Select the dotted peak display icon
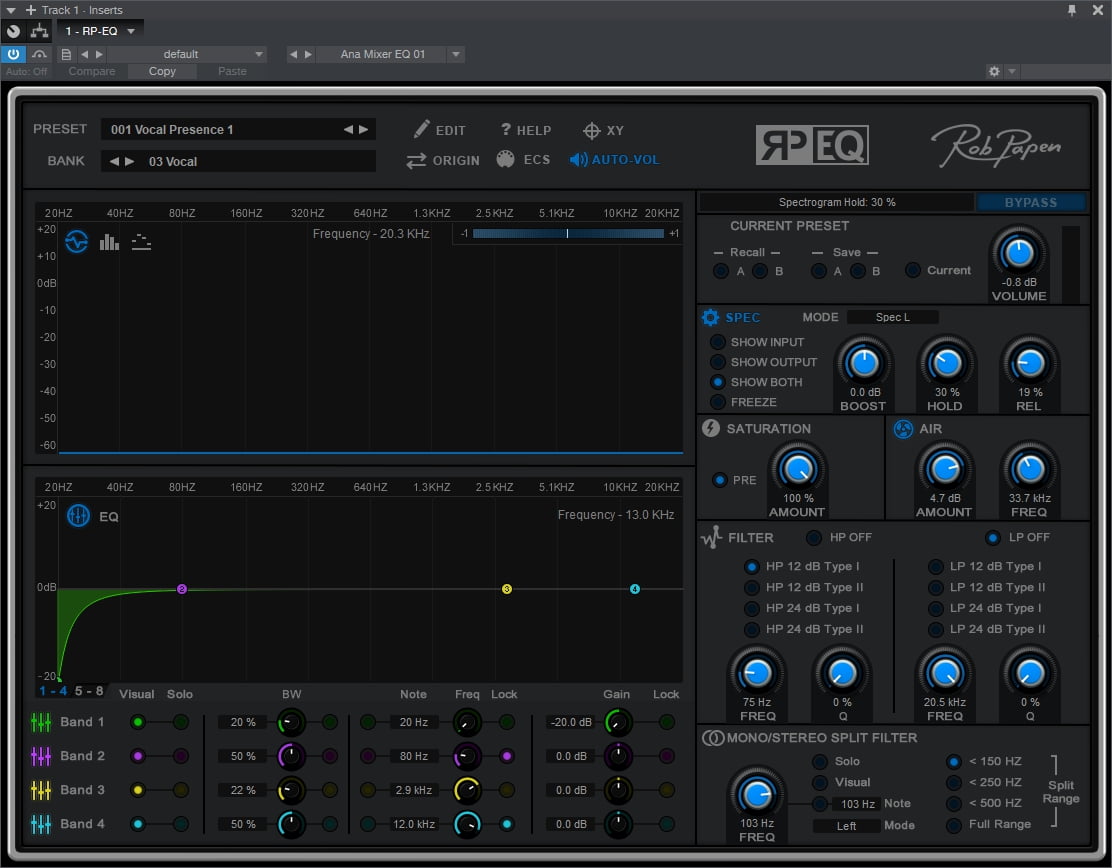 pyautogui.click(x=141, y=242)
